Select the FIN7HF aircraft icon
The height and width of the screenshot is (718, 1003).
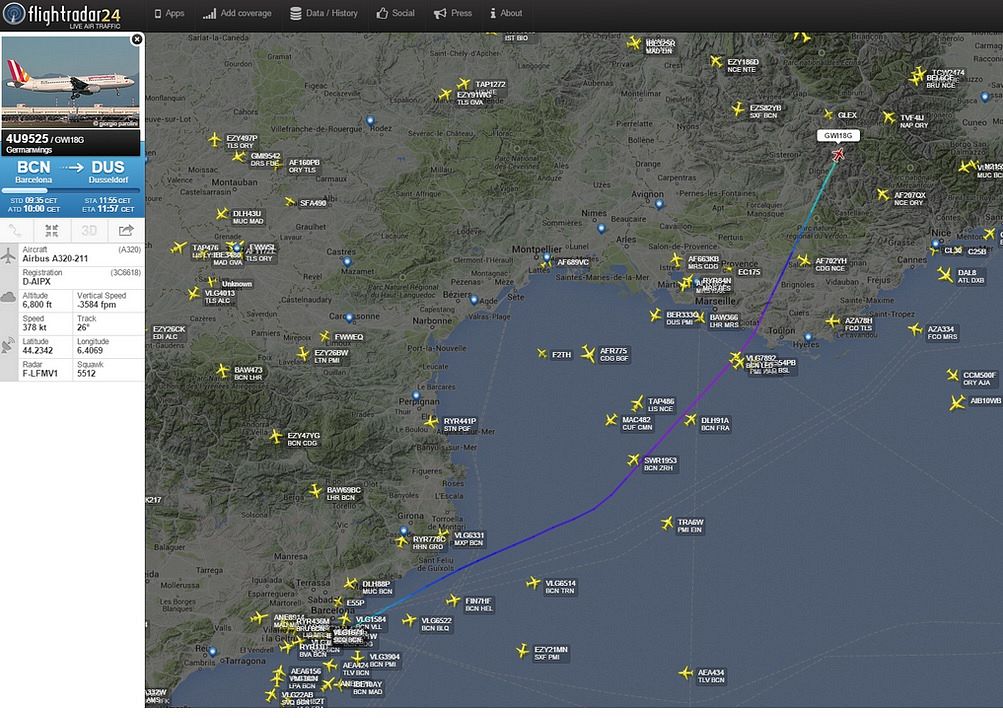coord(453,600)
